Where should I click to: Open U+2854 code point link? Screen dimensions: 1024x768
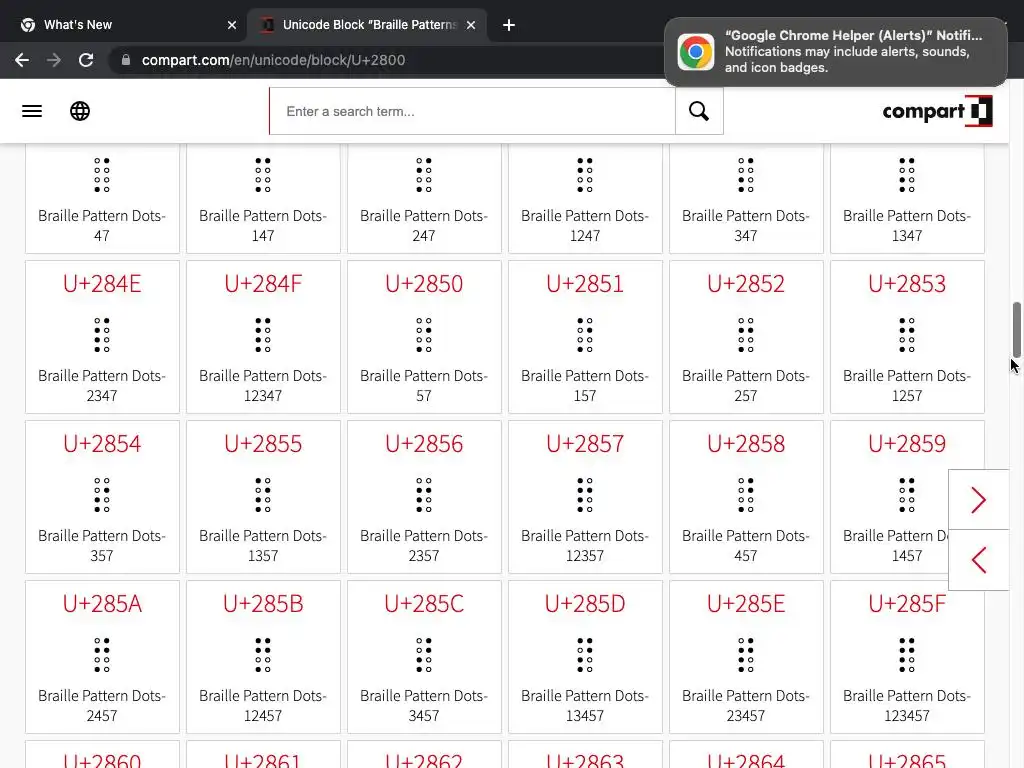[x=102, y=444]
